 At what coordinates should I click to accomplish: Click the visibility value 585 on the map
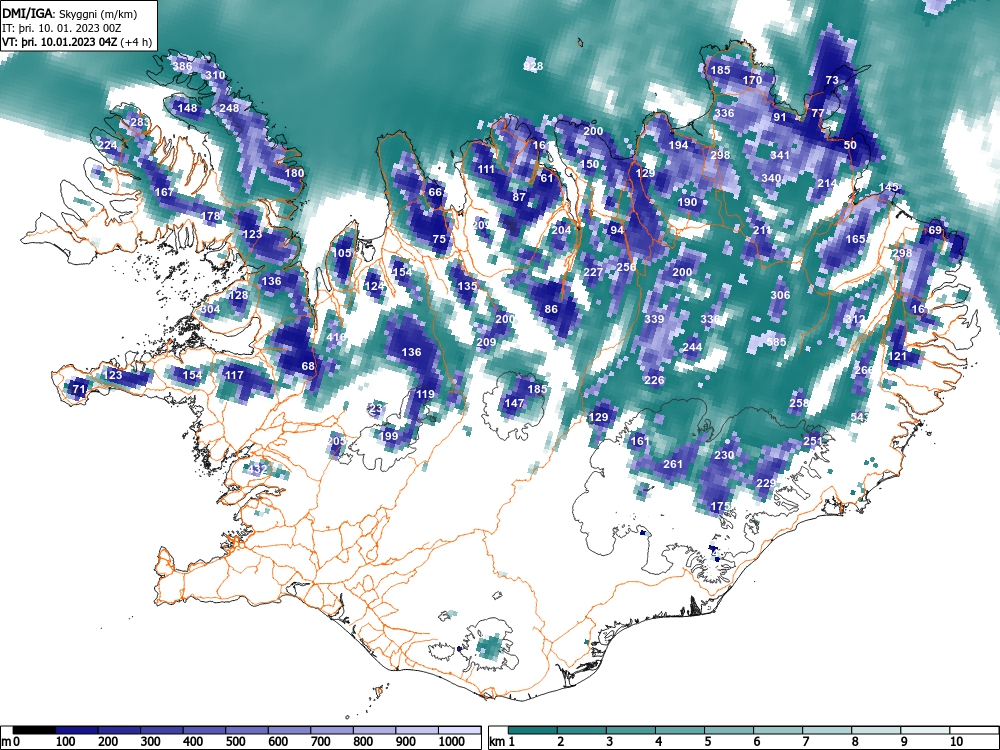[776, 342]
